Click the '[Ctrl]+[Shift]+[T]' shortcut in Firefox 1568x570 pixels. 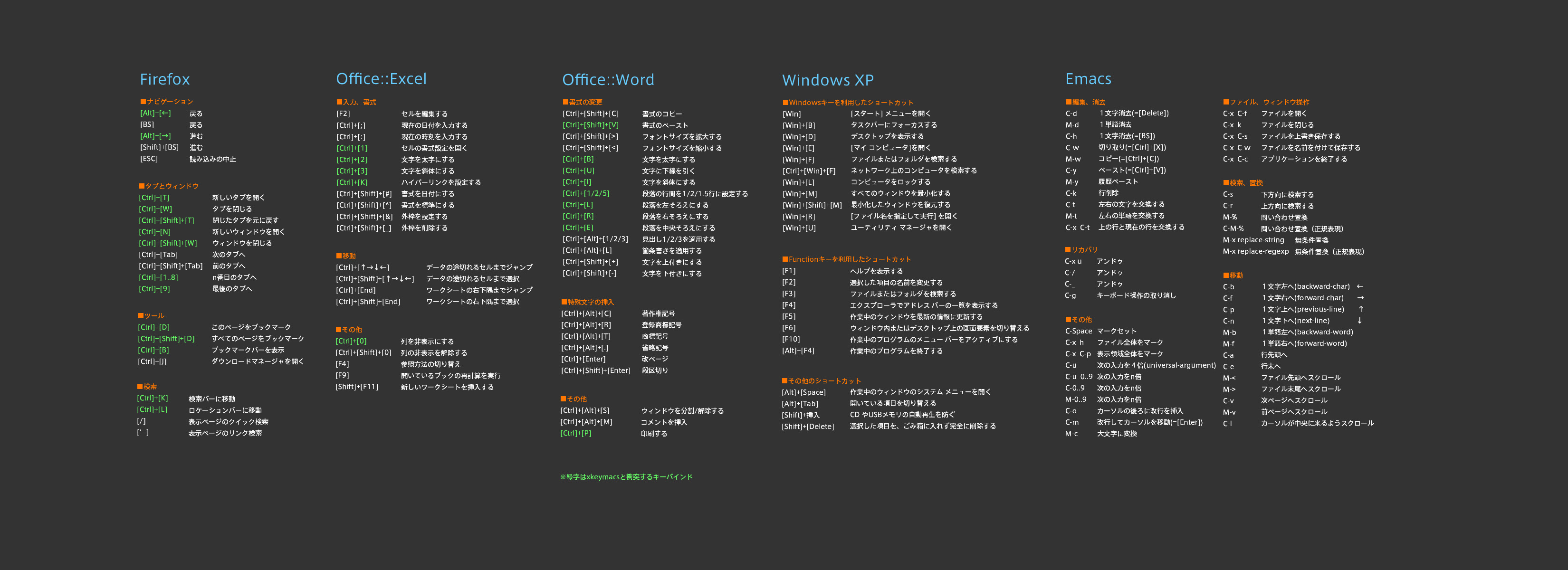coord(166,220)
